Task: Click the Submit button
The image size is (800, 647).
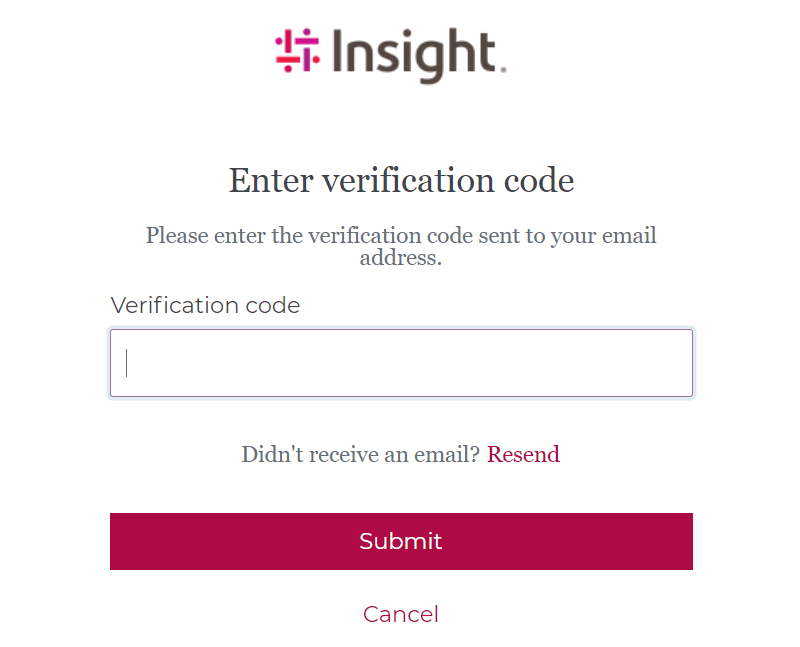Action: pyautogui.click(x=400, y=541)
